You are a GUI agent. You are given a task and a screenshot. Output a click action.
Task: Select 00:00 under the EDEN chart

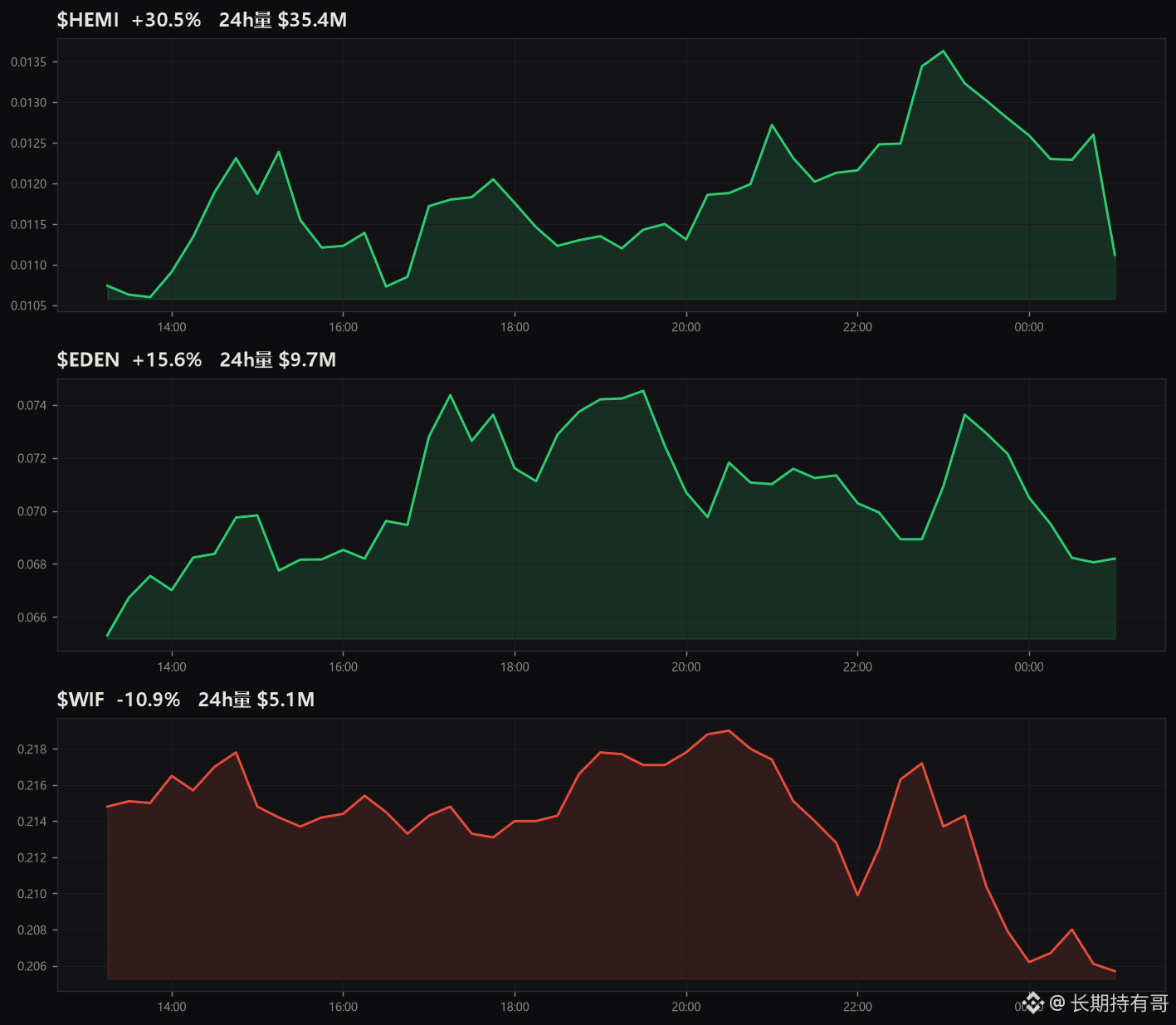[x=1029, y=667]
